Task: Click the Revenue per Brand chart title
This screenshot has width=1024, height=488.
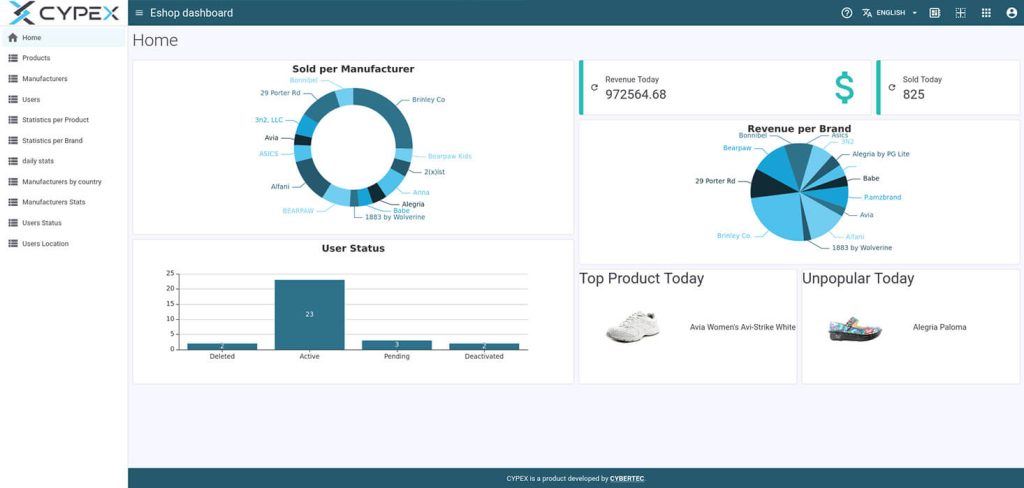Action: click(799, 129)
